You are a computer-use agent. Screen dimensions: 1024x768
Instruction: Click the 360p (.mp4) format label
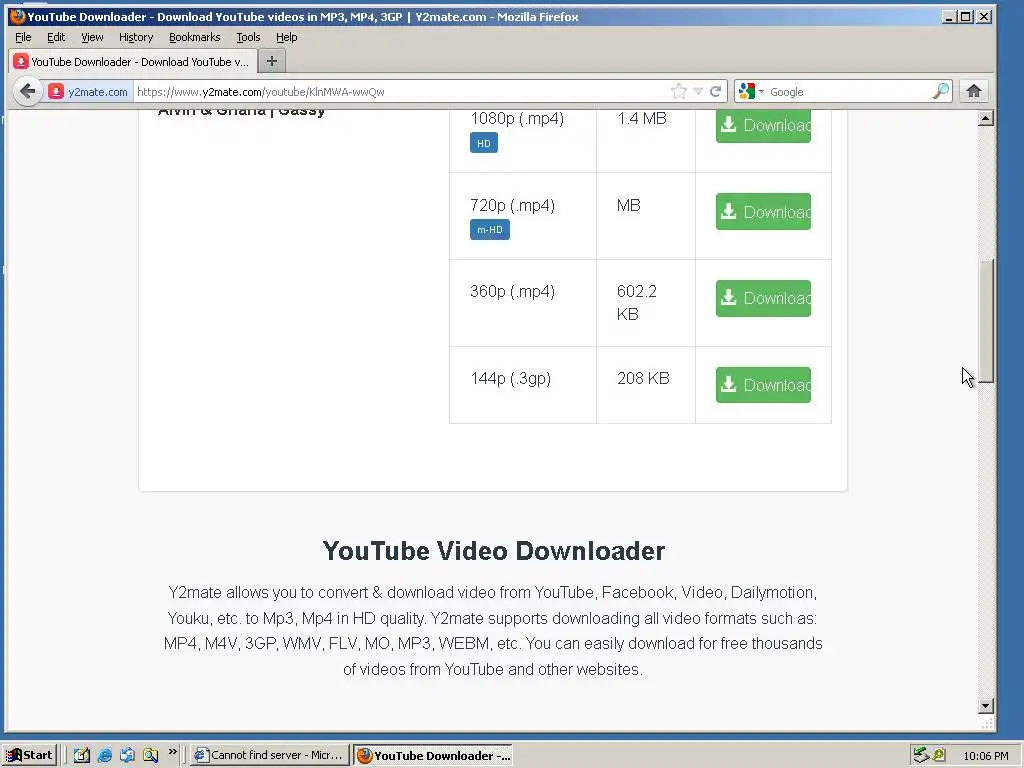point(513,291)
